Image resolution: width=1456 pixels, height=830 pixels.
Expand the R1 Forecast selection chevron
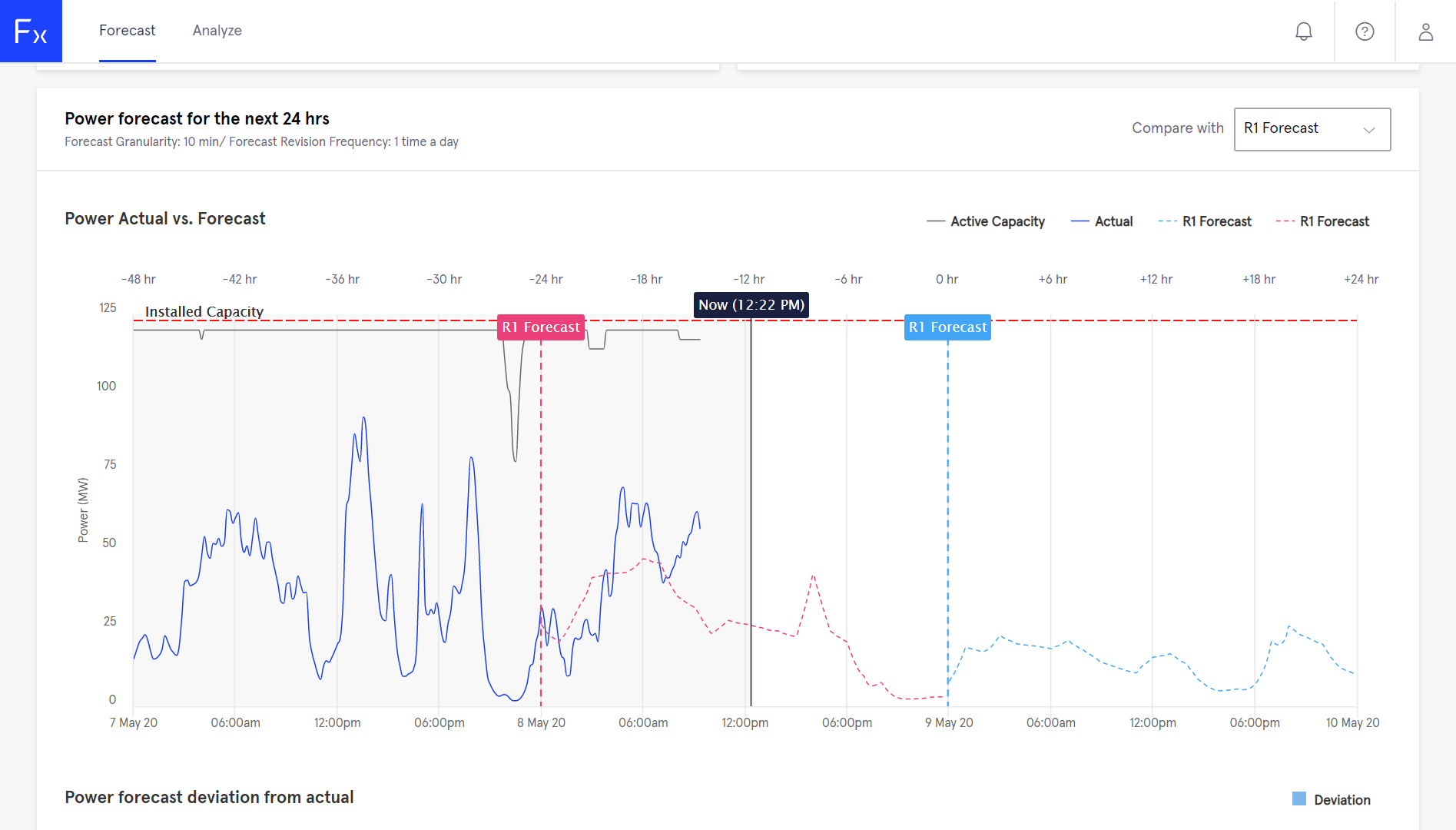click(x=1369, y=129)
